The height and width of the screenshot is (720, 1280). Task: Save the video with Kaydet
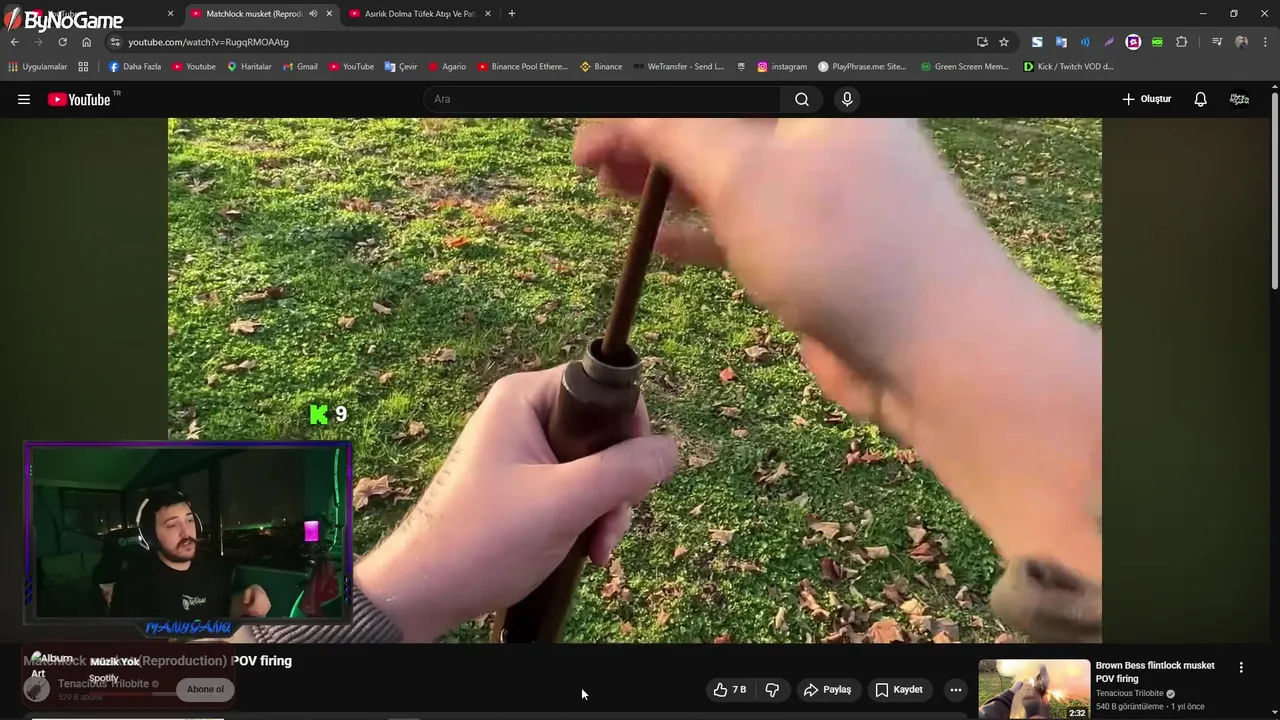(x=899, y=689)
